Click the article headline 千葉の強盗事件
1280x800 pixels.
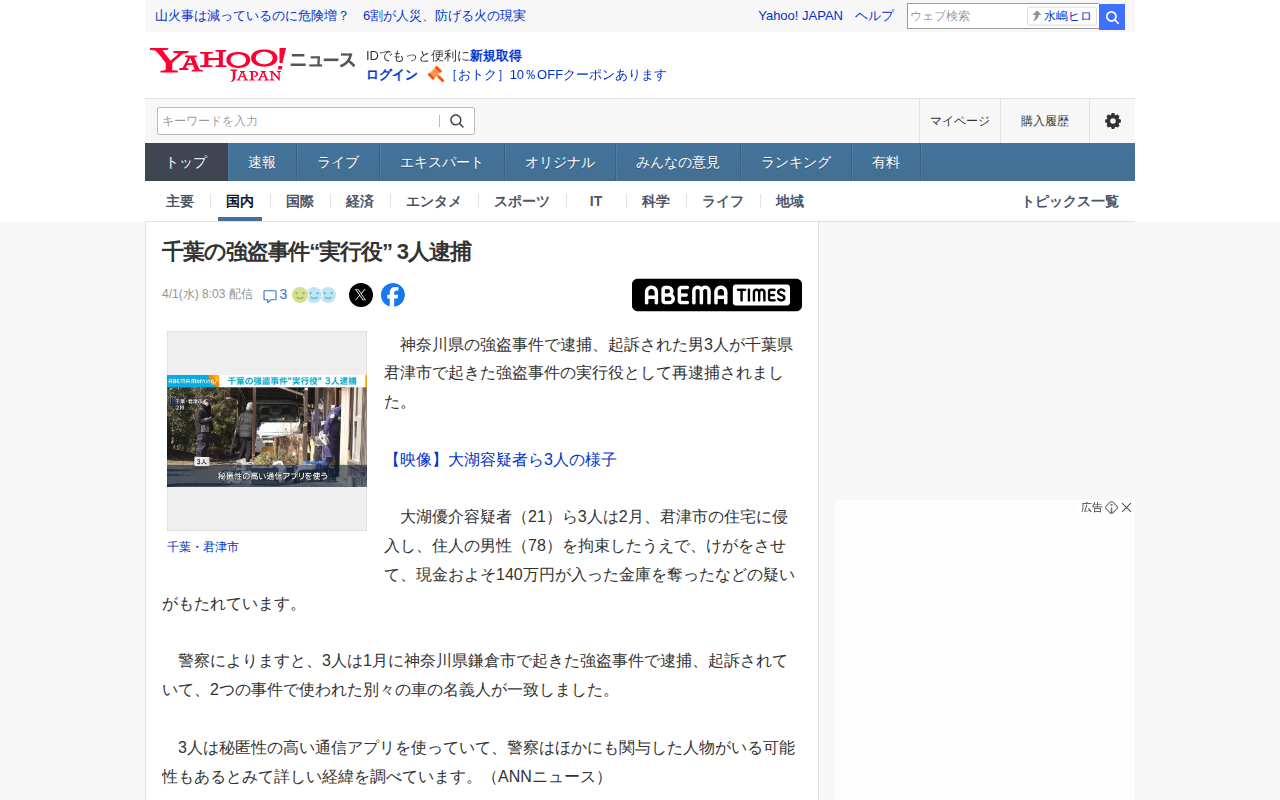(x=317, y=252)
